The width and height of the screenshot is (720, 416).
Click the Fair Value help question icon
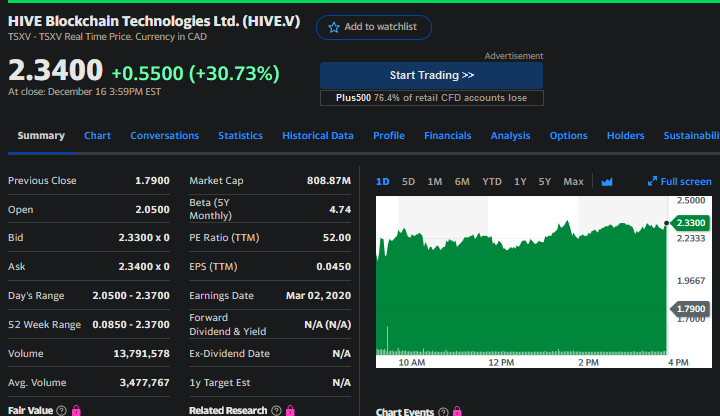tap(62, 411)
